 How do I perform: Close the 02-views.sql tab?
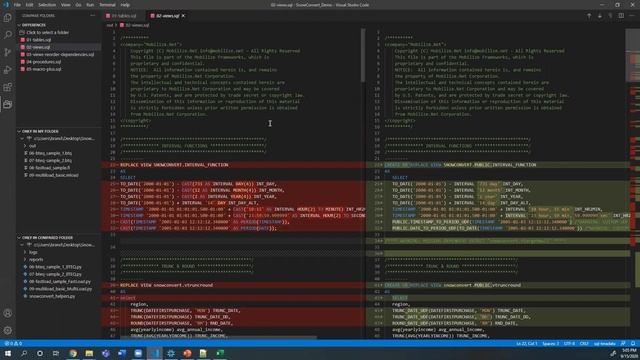pos(183,16)
